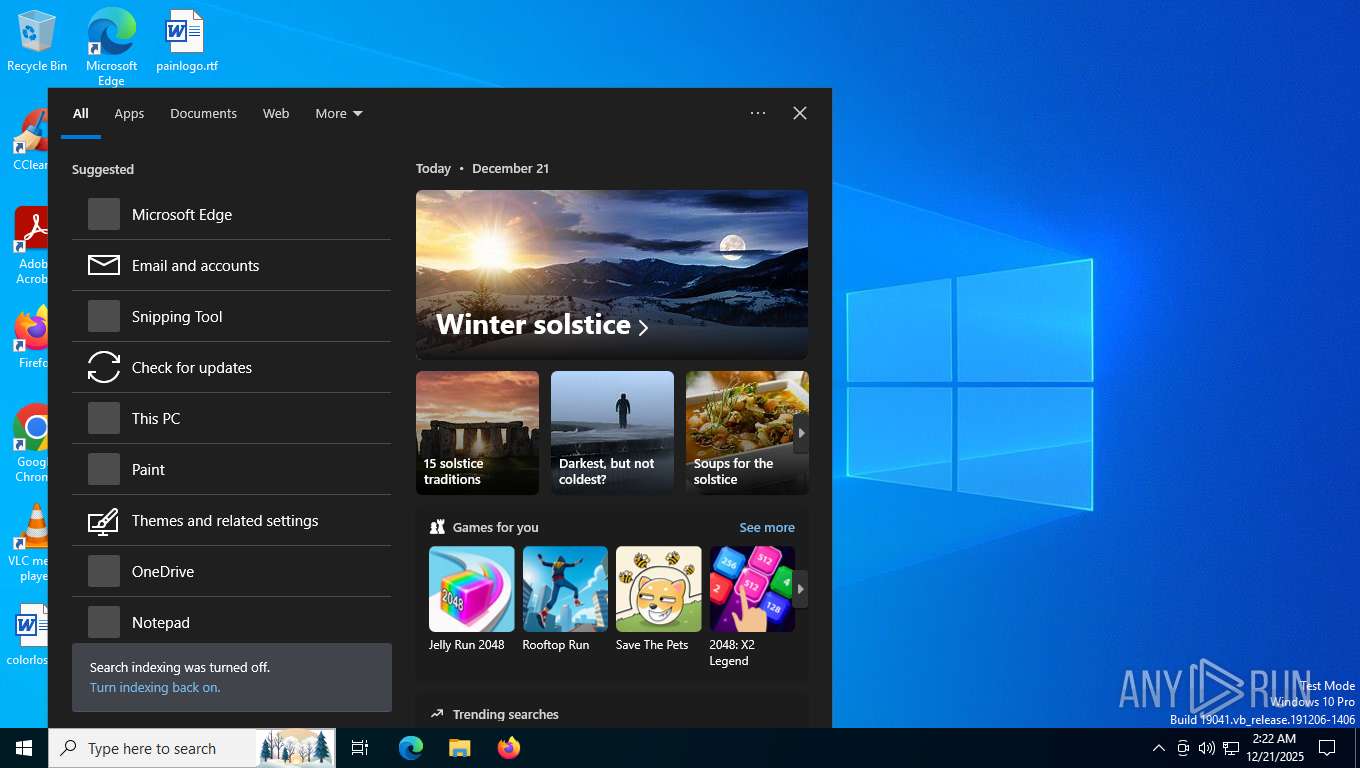
Task: Open the Winter solstice featured image
Action: pyautogui.click(x=612, y=274)
